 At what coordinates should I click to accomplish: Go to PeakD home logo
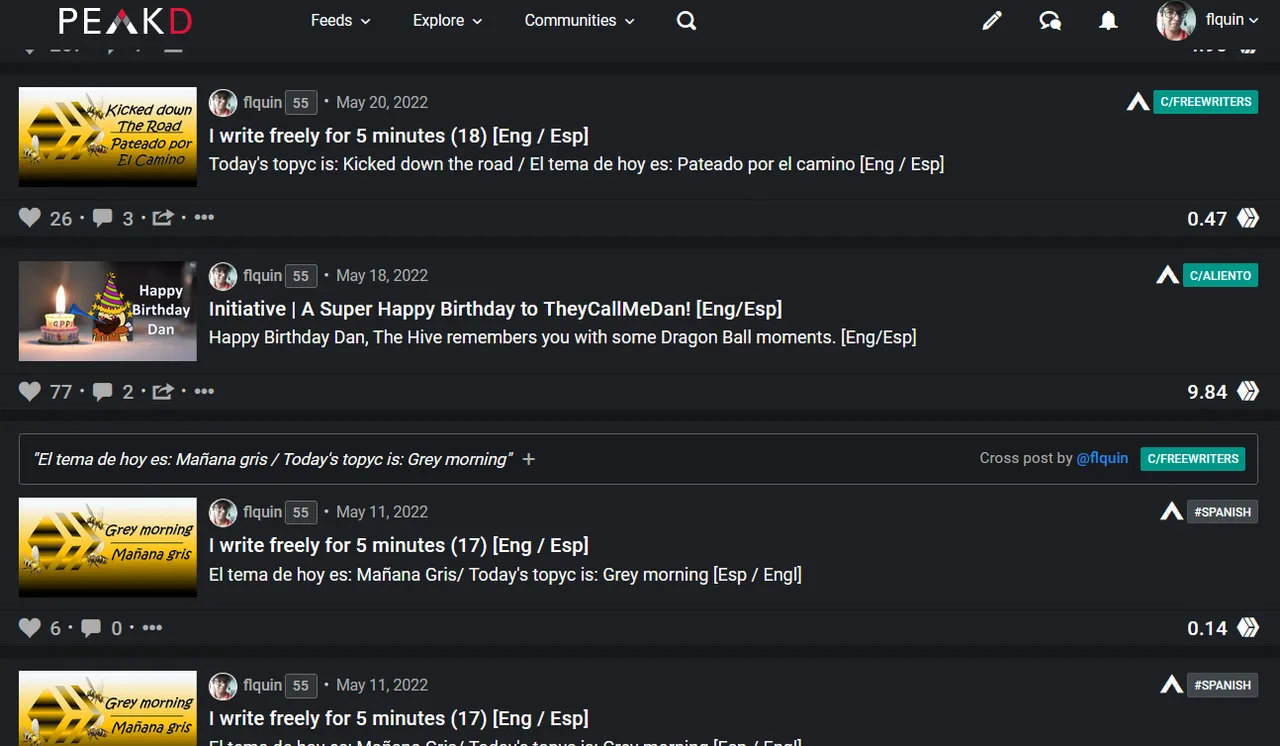click(125, 21)
